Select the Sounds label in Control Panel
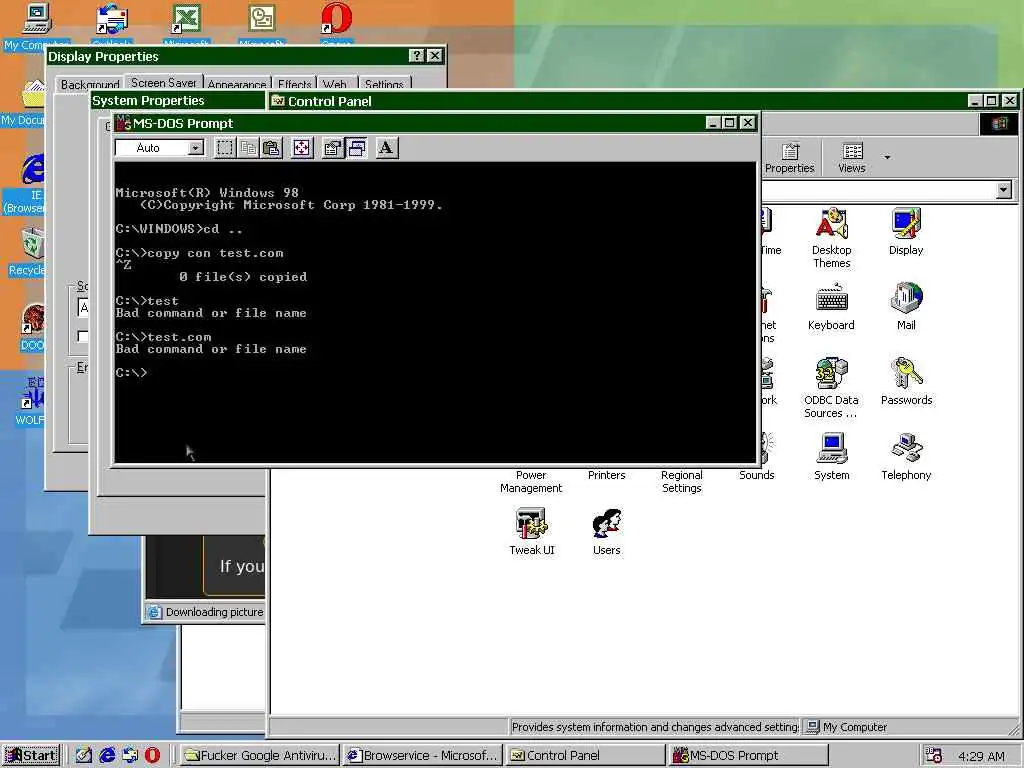The height and width of the screenshot is (768, 1024). 756,475
